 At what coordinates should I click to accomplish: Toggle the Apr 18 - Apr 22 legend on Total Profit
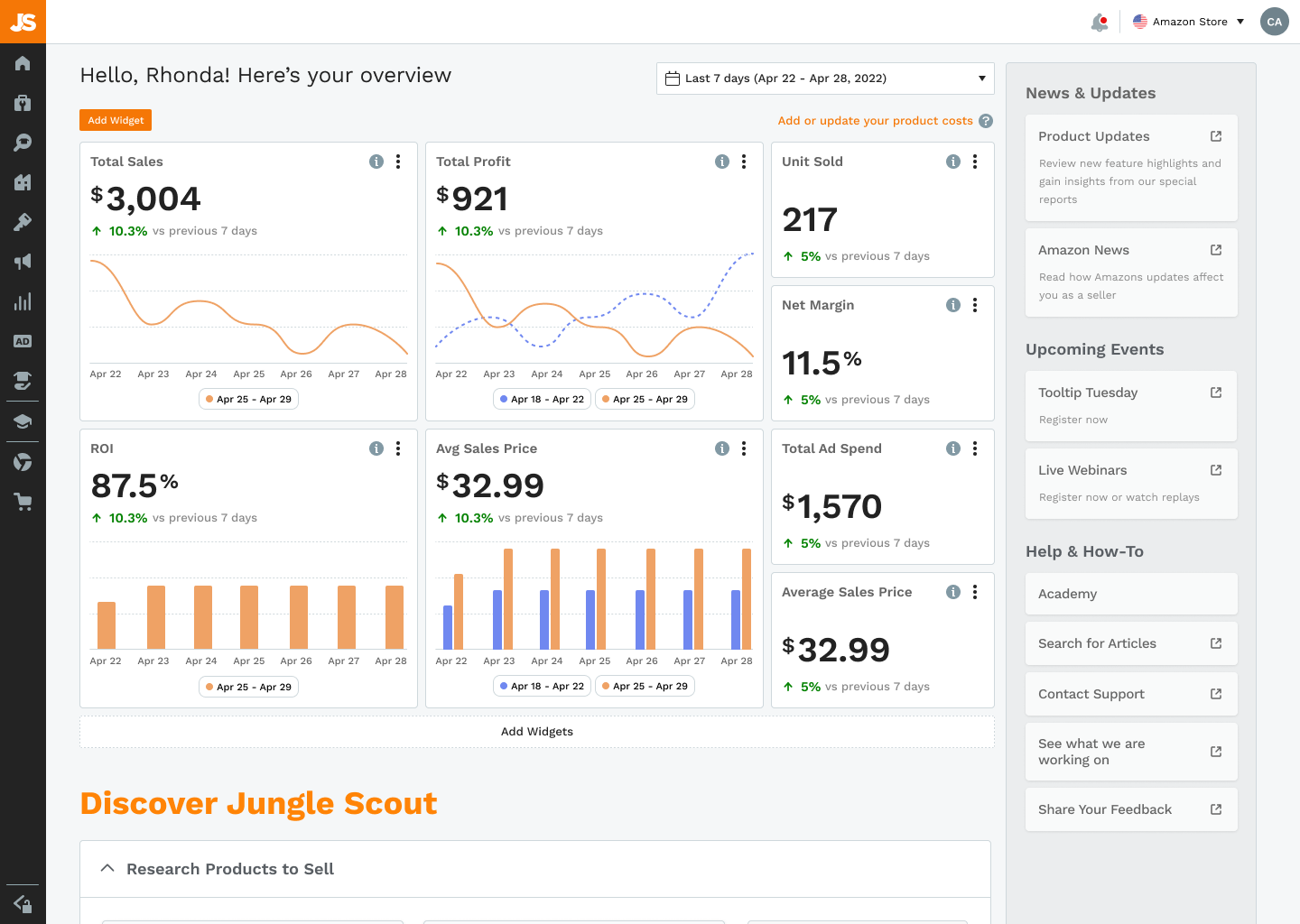pos(542,398)
